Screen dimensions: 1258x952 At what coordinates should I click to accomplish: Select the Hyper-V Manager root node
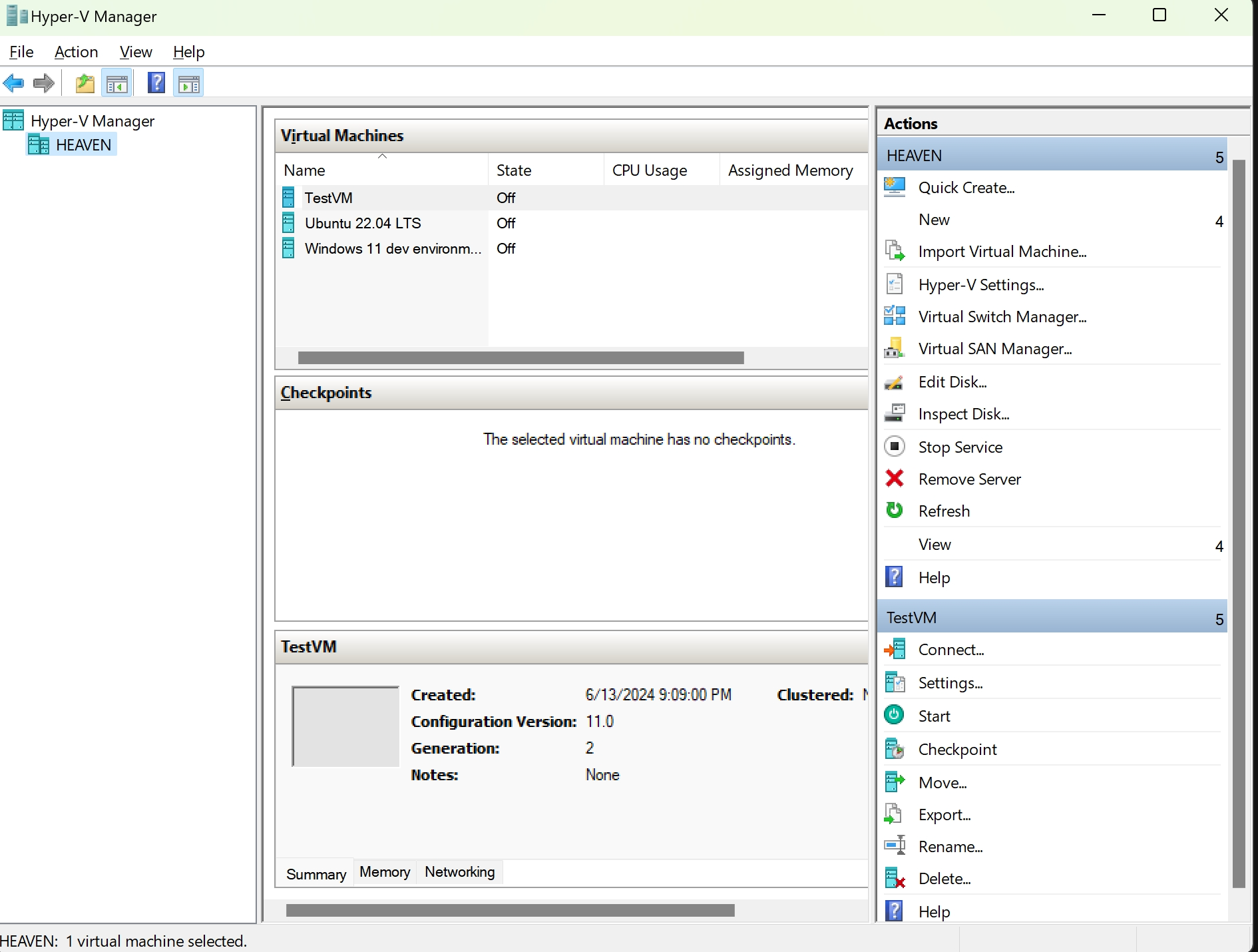80,120
